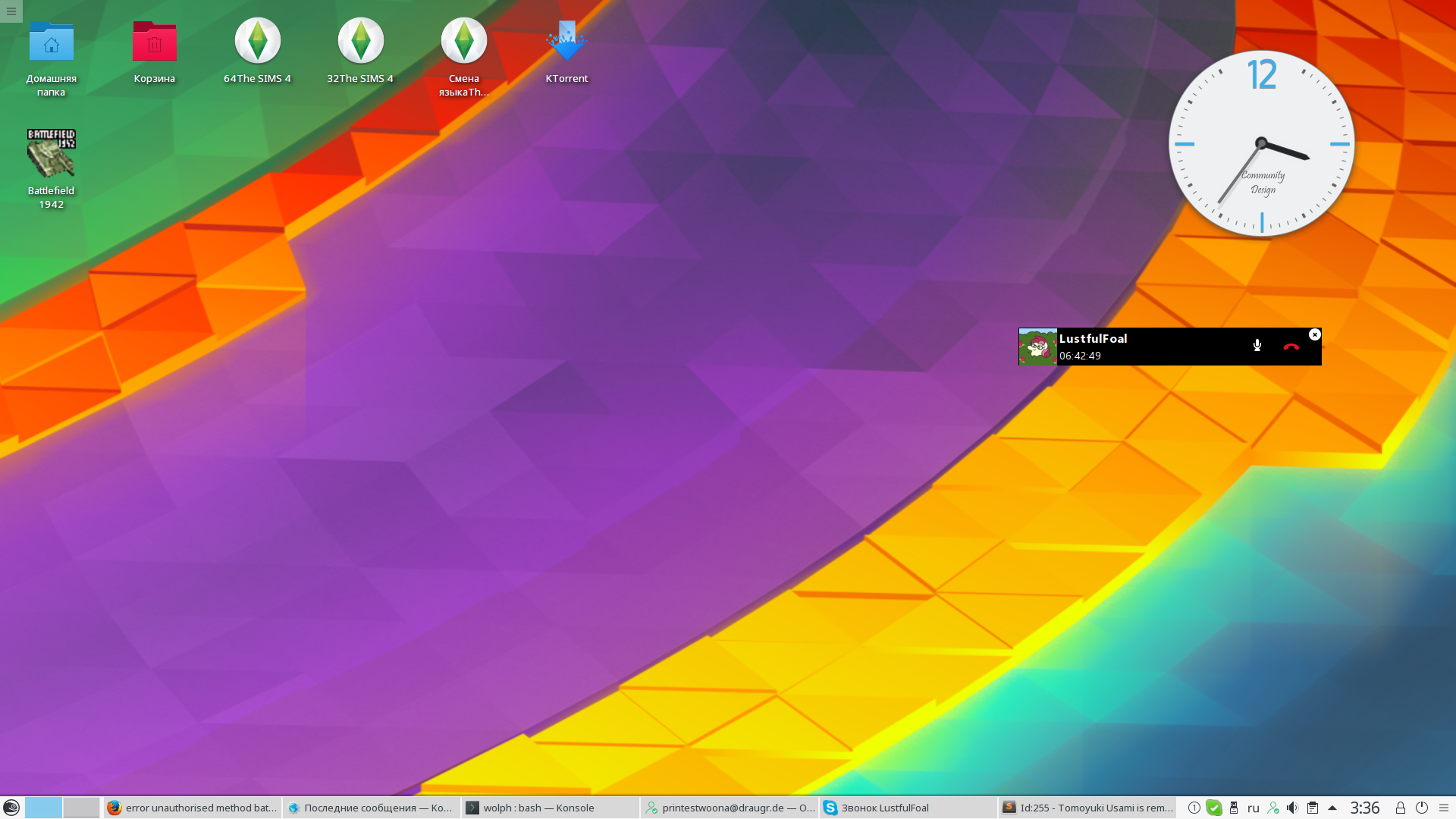Open the panel settings hamburger button
Image resolution: width=1456 pixels, height=819 pixels.
1444,808
